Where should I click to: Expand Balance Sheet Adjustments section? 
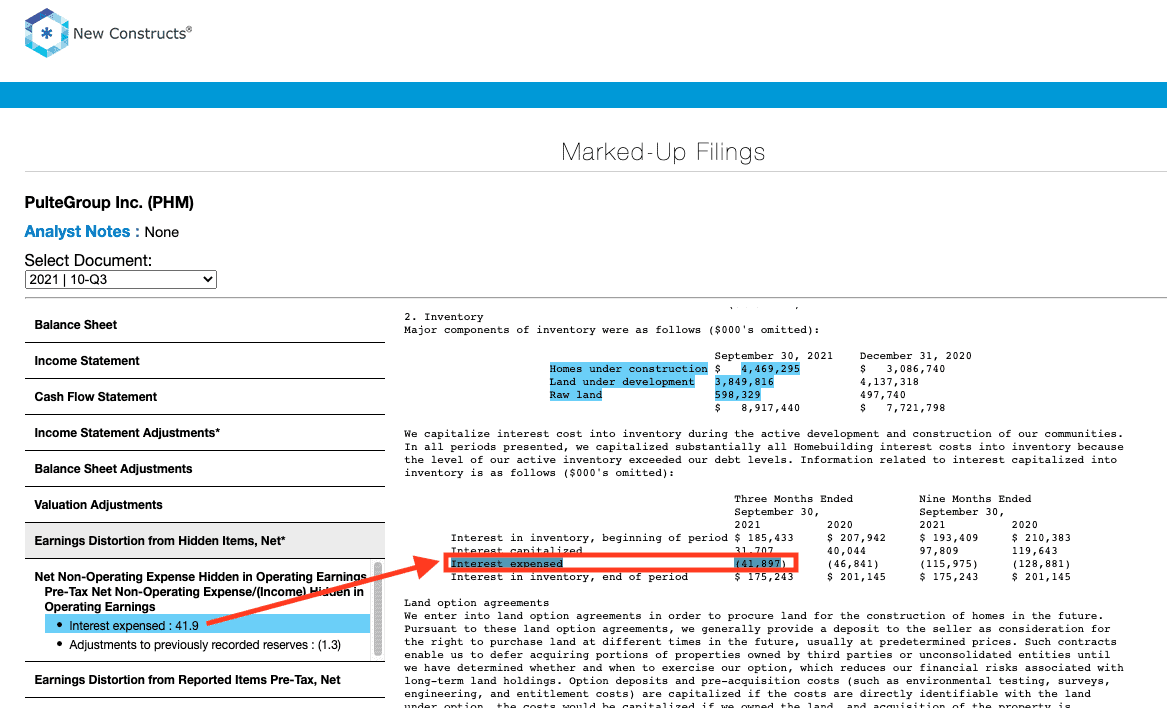click(205, 468)
